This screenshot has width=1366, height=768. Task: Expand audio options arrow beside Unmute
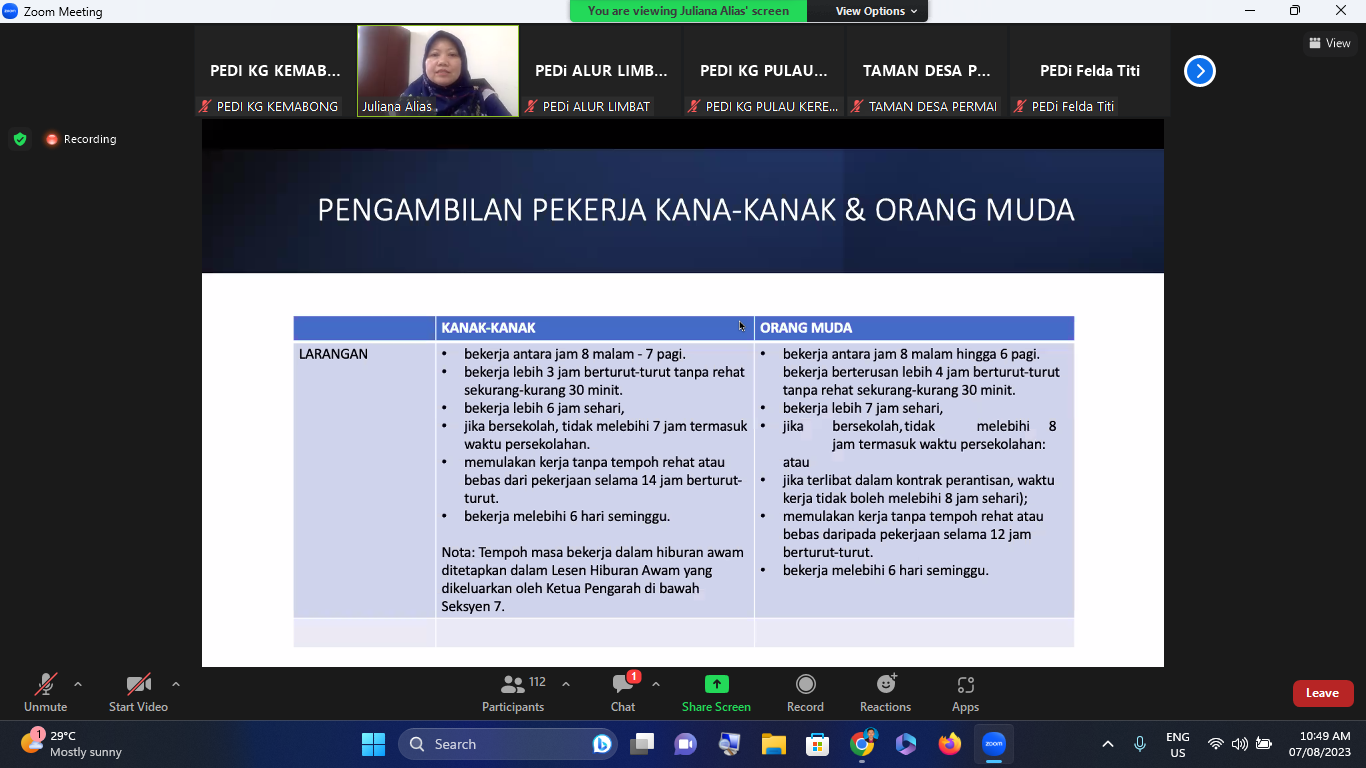tap(78, 685)
